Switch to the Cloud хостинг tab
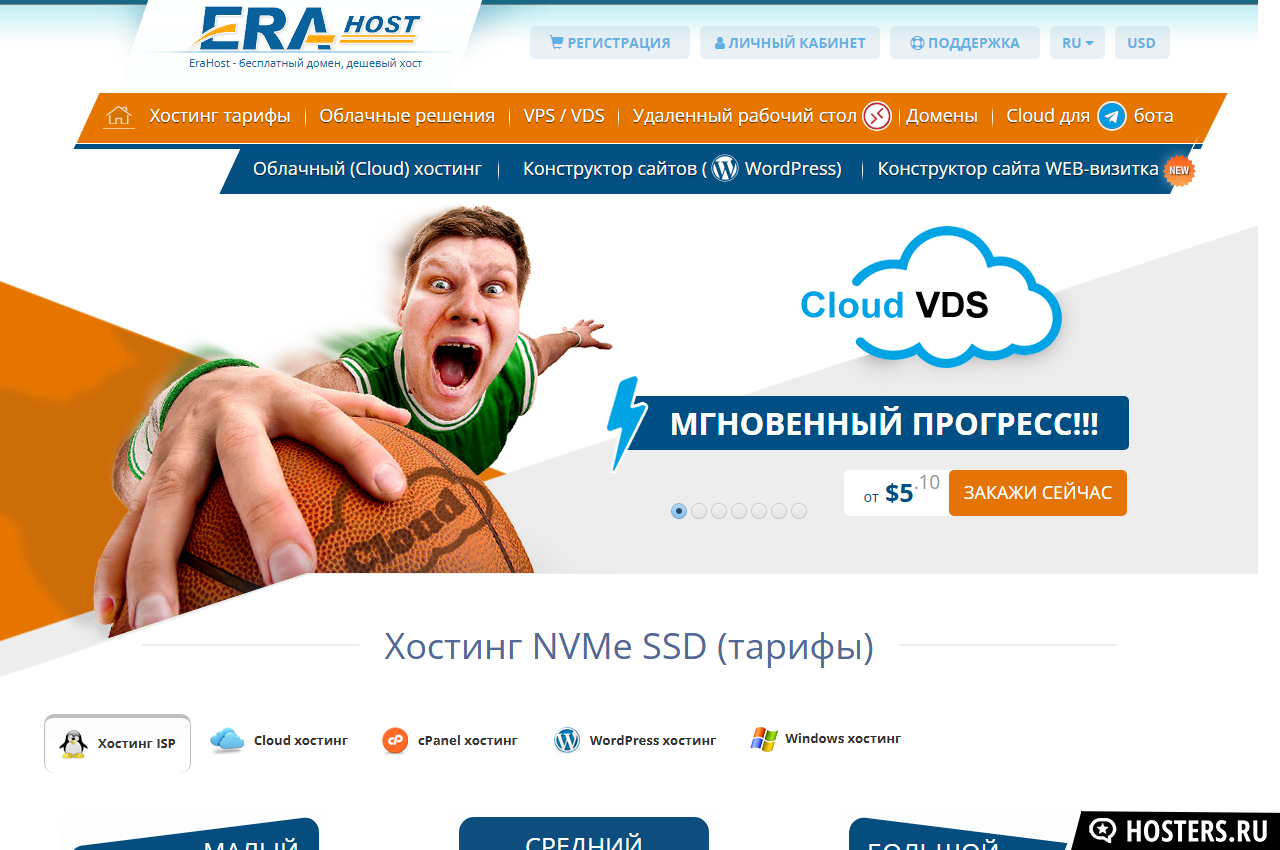Screen dimensions: 1280x850 281,741
